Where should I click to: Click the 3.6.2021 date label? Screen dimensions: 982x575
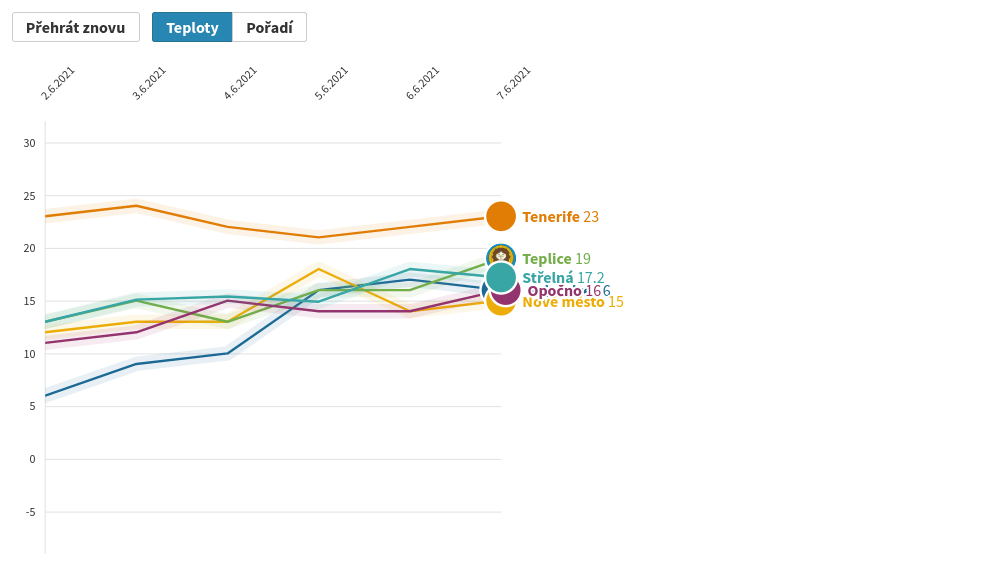[x=149, y=83]
